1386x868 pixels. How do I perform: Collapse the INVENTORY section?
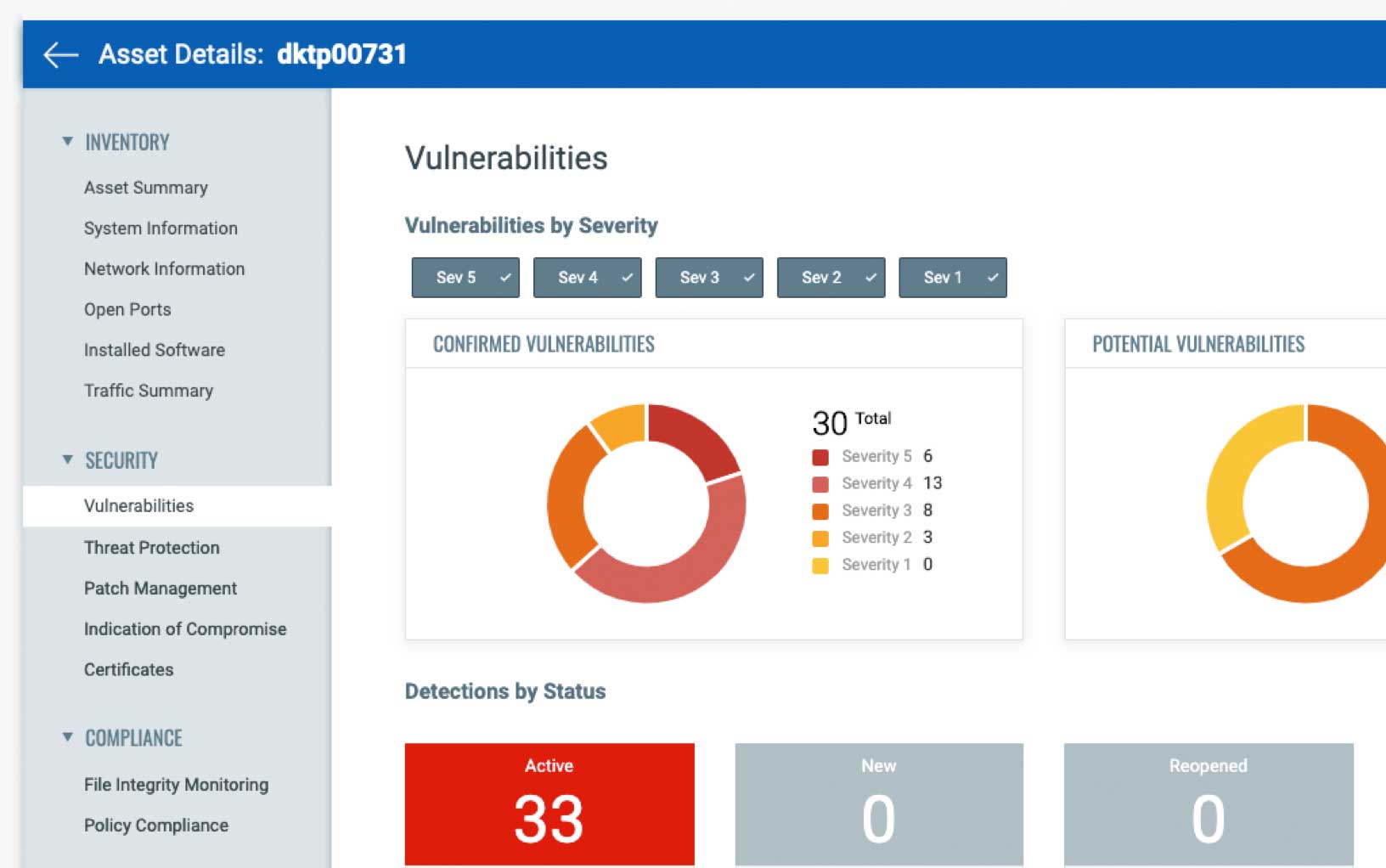(67, 141)
